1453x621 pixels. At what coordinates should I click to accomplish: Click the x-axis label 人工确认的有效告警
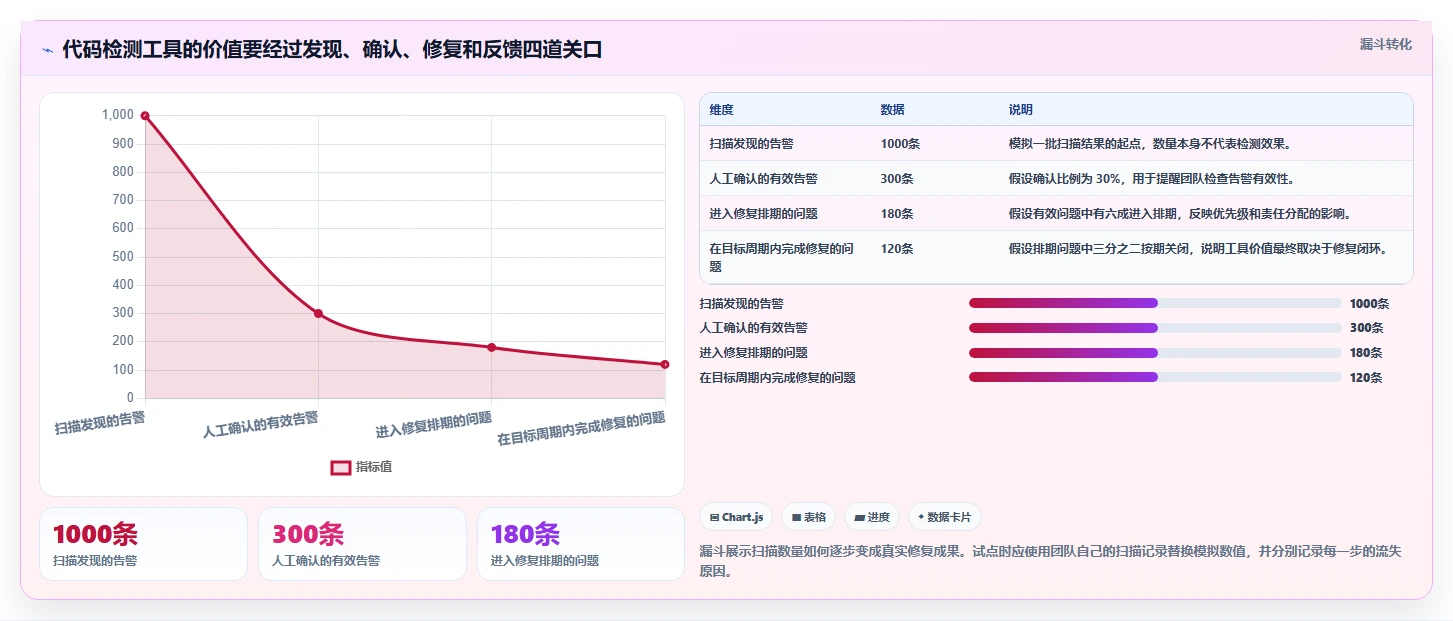(x=261, y=425)
